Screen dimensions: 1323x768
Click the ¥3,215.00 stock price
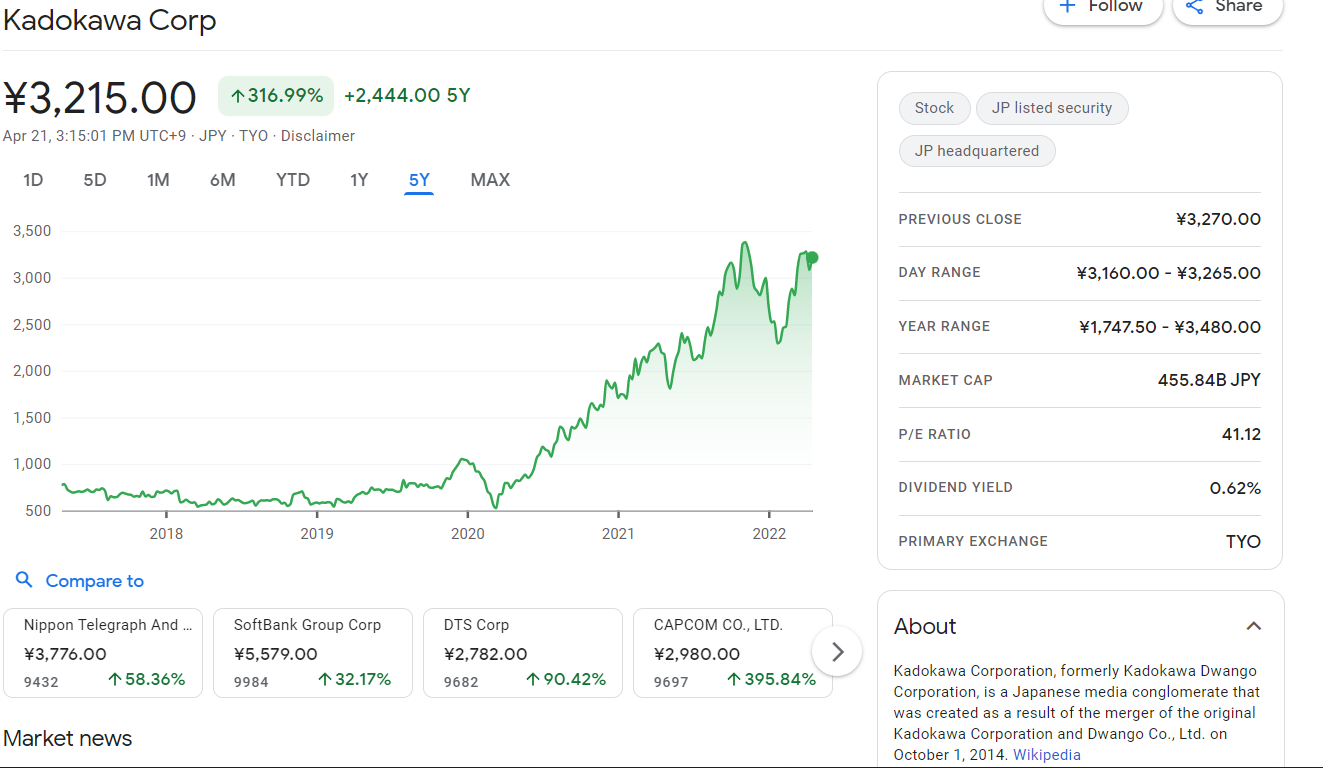(x=100, y=98)
